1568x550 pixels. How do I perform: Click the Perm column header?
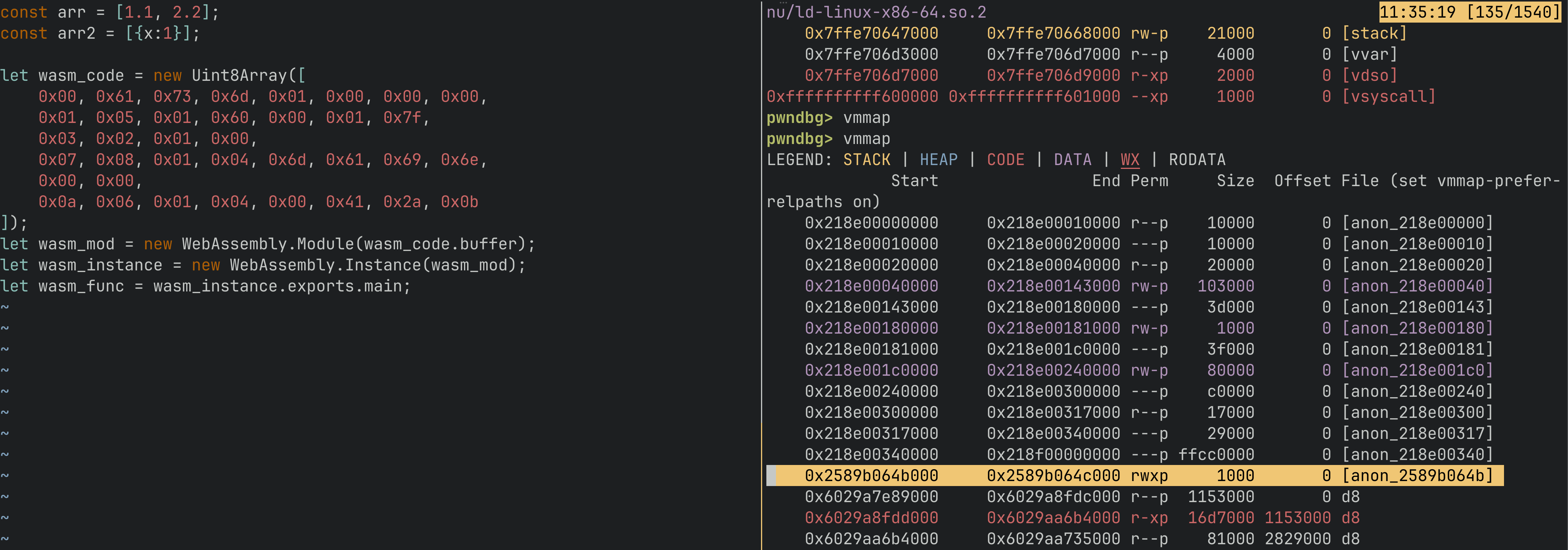[x=1149, y=181]
